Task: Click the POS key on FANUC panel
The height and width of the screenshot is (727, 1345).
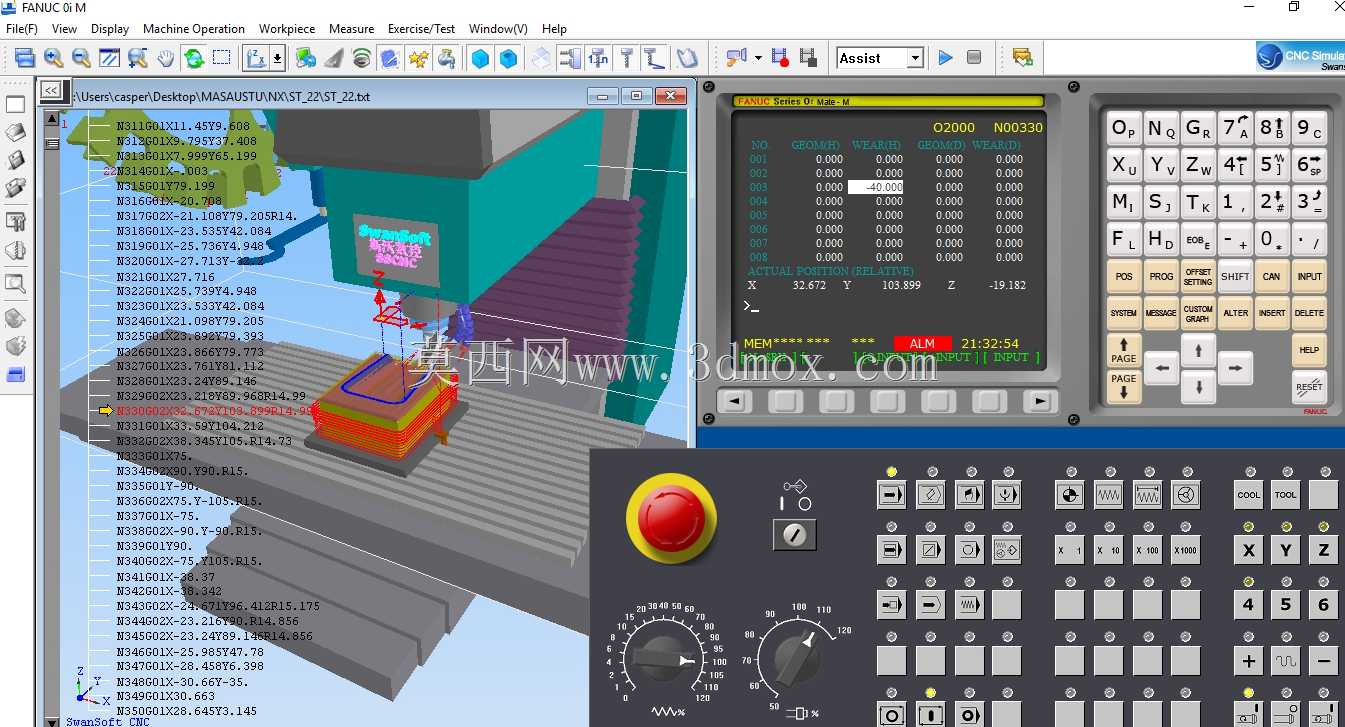Action: click(1124, 277)
